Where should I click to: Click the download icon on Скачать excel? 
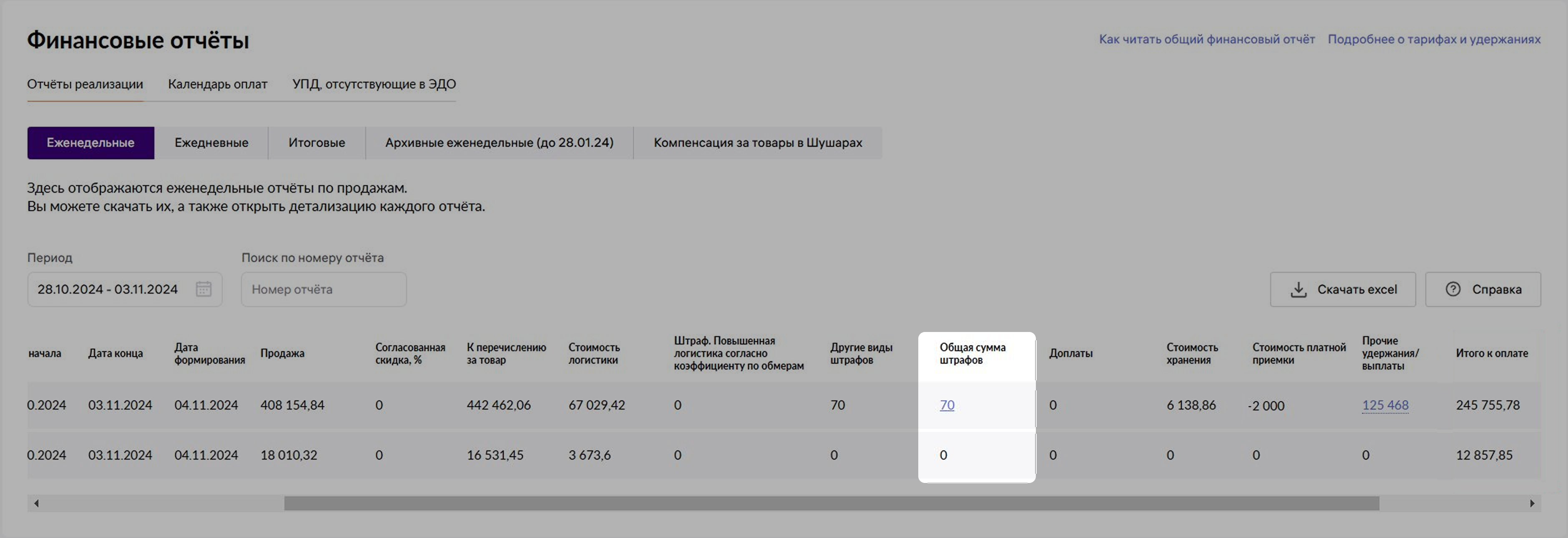pos(1298,290)
